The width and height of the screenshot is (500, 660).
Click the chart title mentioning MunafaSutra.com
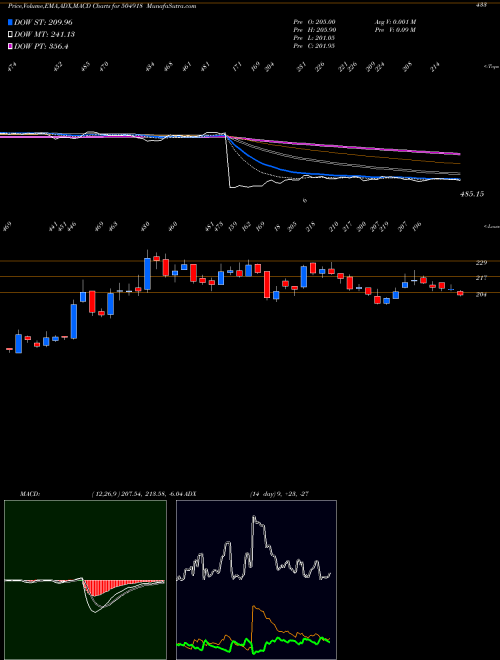click(x=102, y=6)
